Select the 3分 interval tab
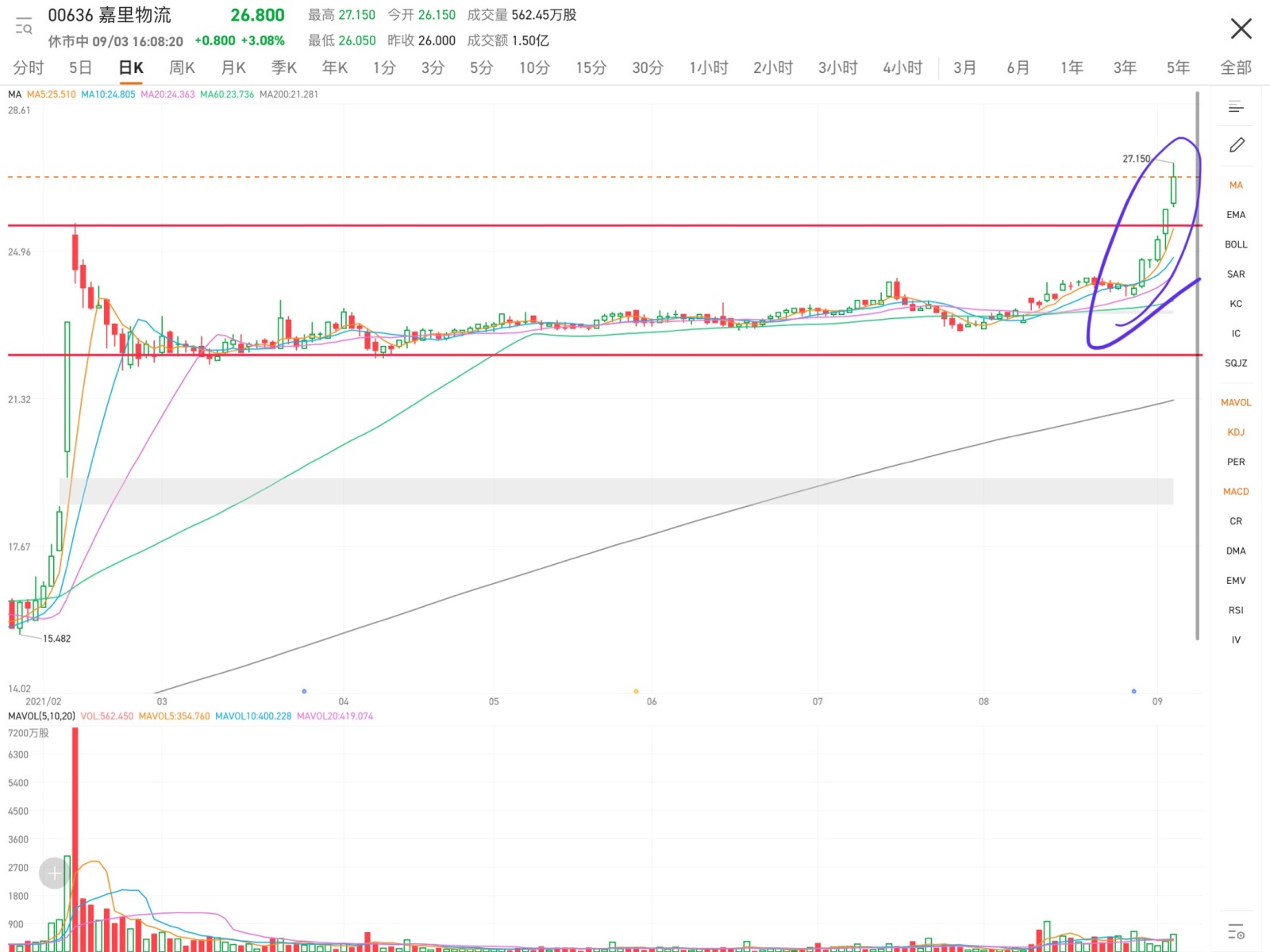 (433, 67)
